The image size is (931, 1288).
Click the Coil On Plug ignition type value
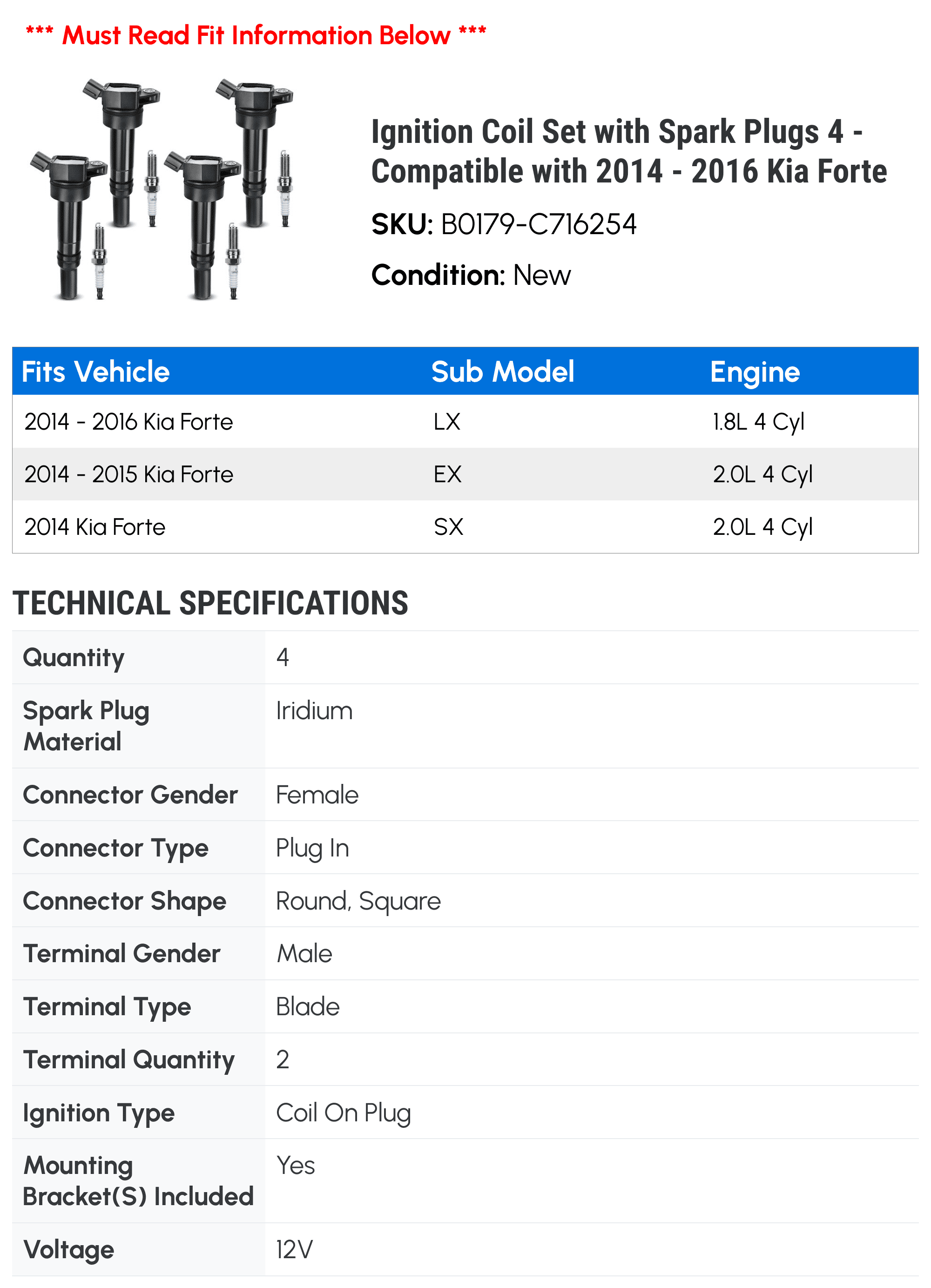[343, 1113]
